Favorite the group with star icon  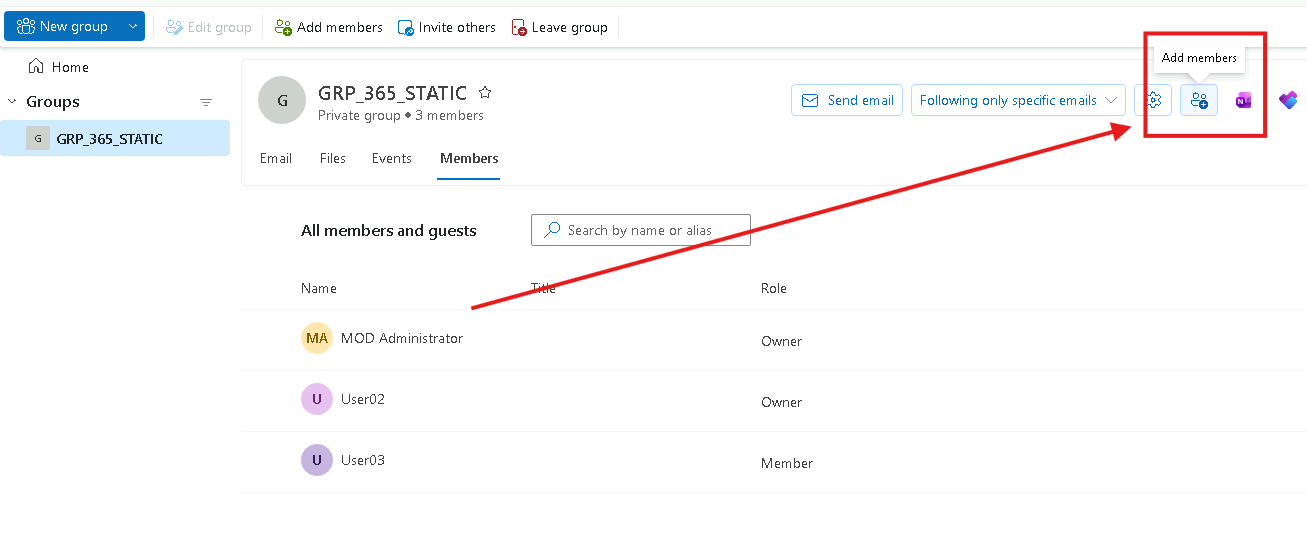pyautogui.click(x=485, y=93)
